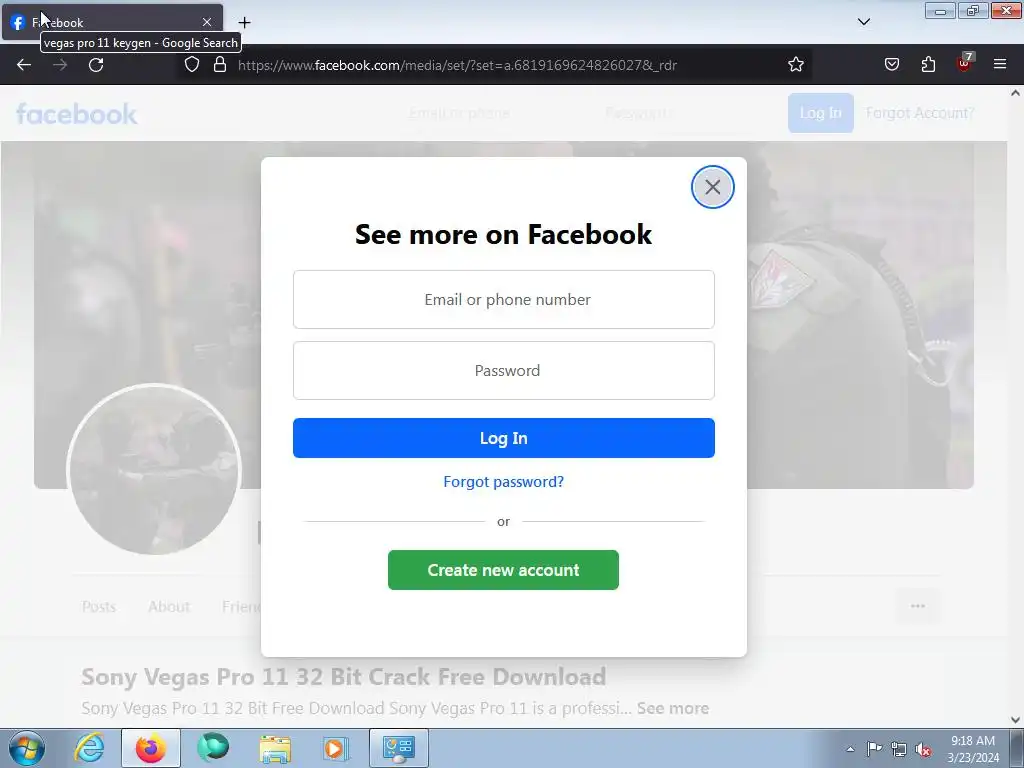Screen dimensions: 1024x768
Task: Open a new tab with plus button
Action: point(244,22)
